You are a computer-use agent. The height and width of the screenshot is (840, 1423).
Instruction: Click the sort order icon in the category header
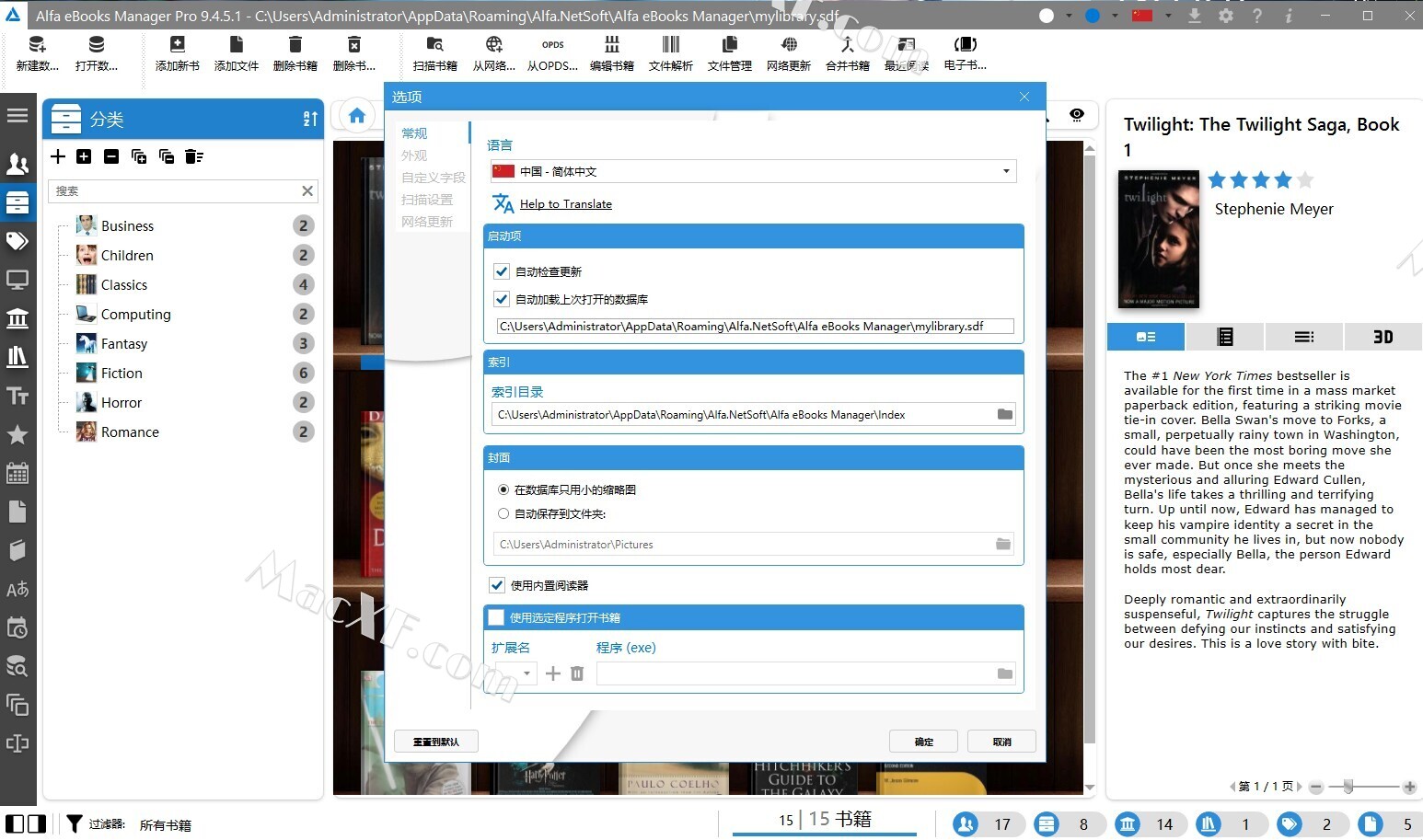[x=309, y=119]
